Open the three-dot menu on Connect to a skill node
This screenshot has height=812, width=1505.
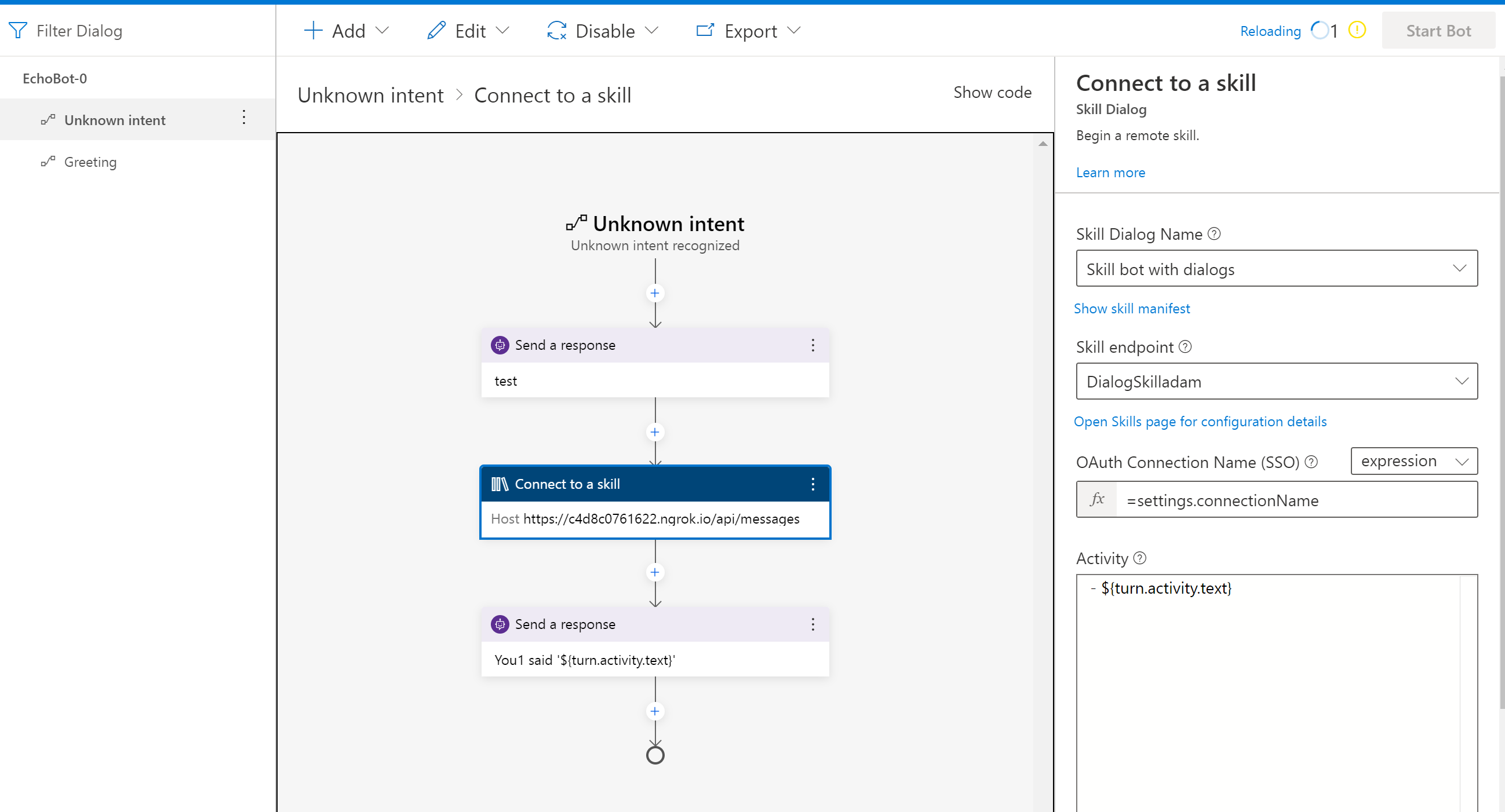(812, 484)
